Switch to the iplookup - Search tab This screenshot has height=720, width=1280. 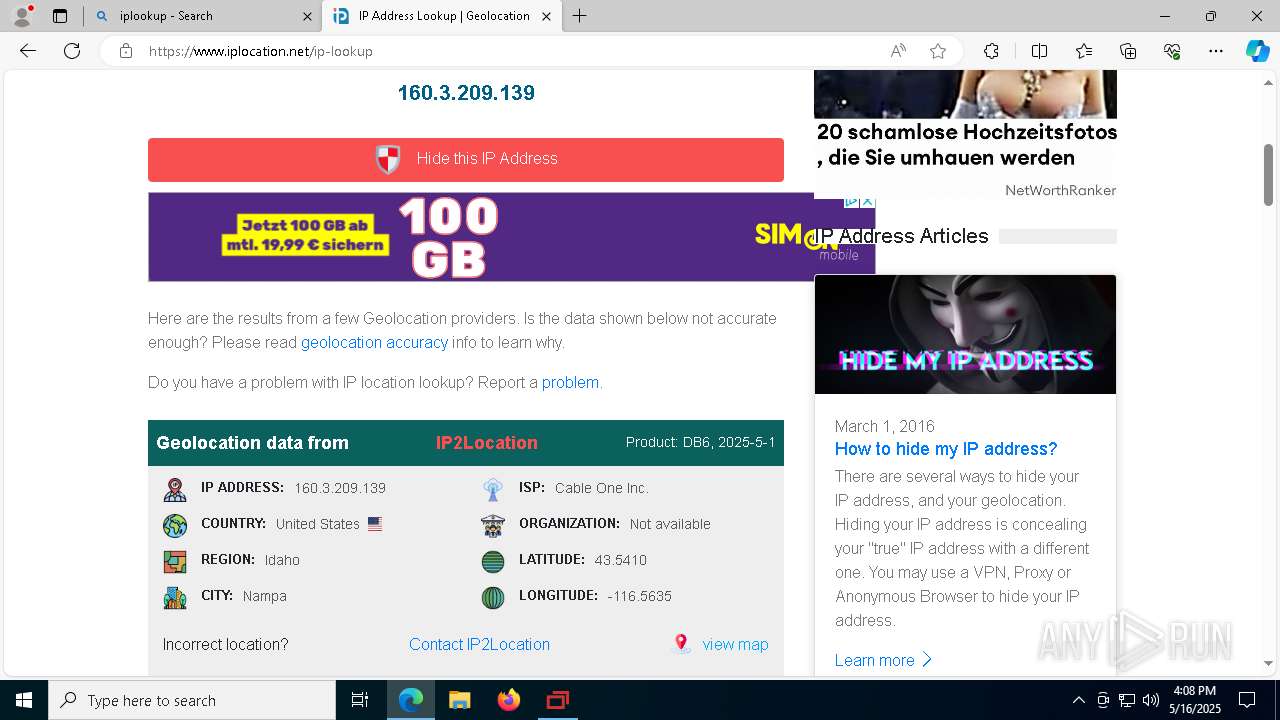click(x=202, y=16)
